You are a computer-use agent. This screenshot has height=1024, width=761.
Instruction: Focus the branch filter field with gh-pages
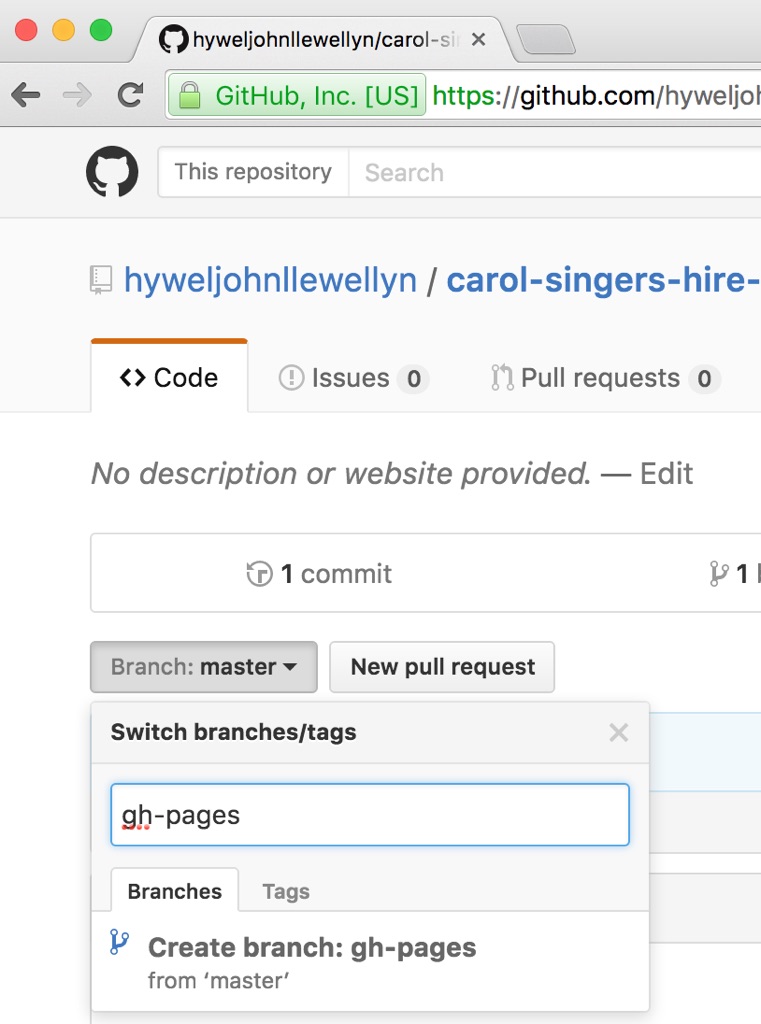[x=370, y=815]
